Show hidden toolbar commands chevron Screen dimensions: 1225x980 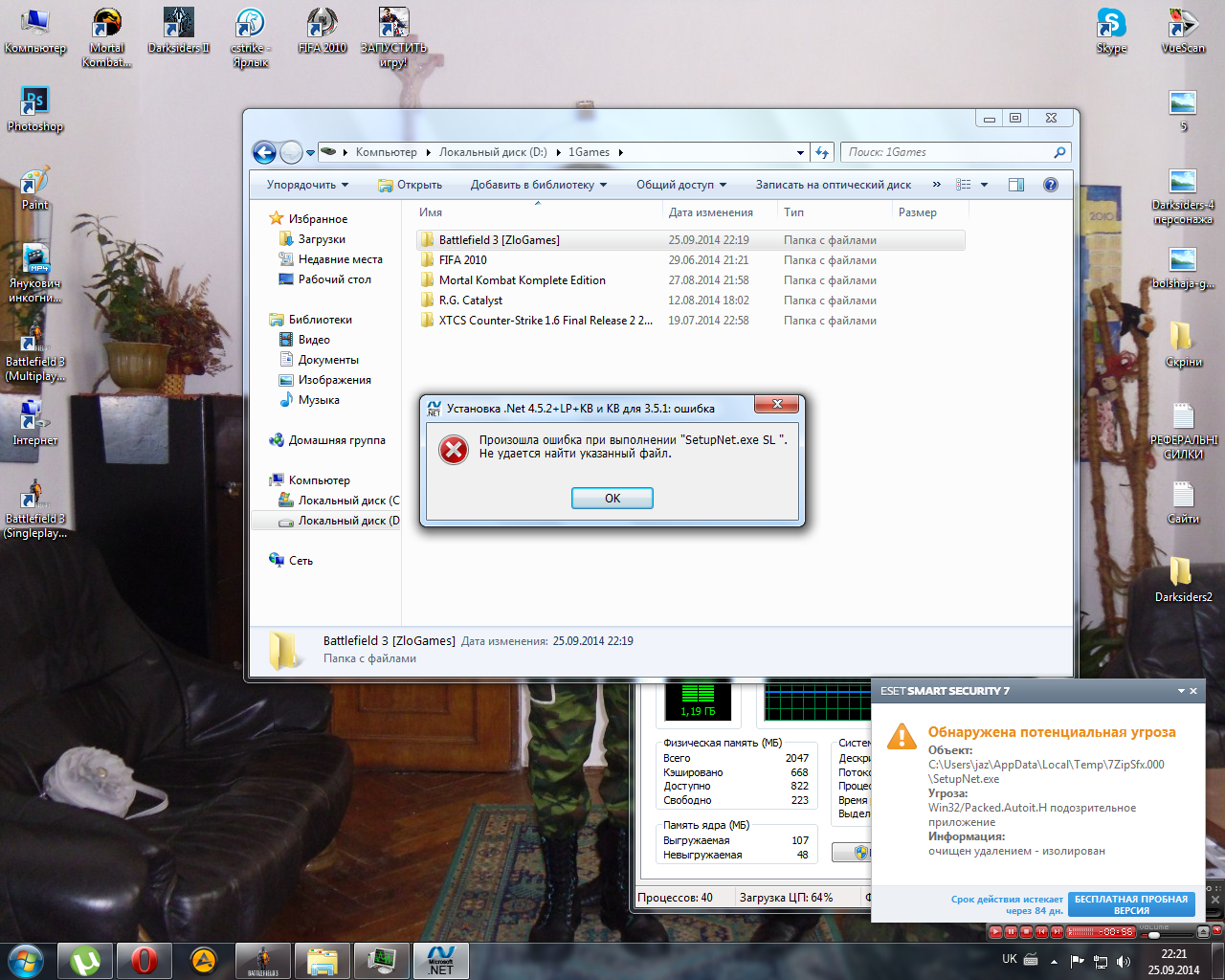pyautogui.click(x=936, y=185)
